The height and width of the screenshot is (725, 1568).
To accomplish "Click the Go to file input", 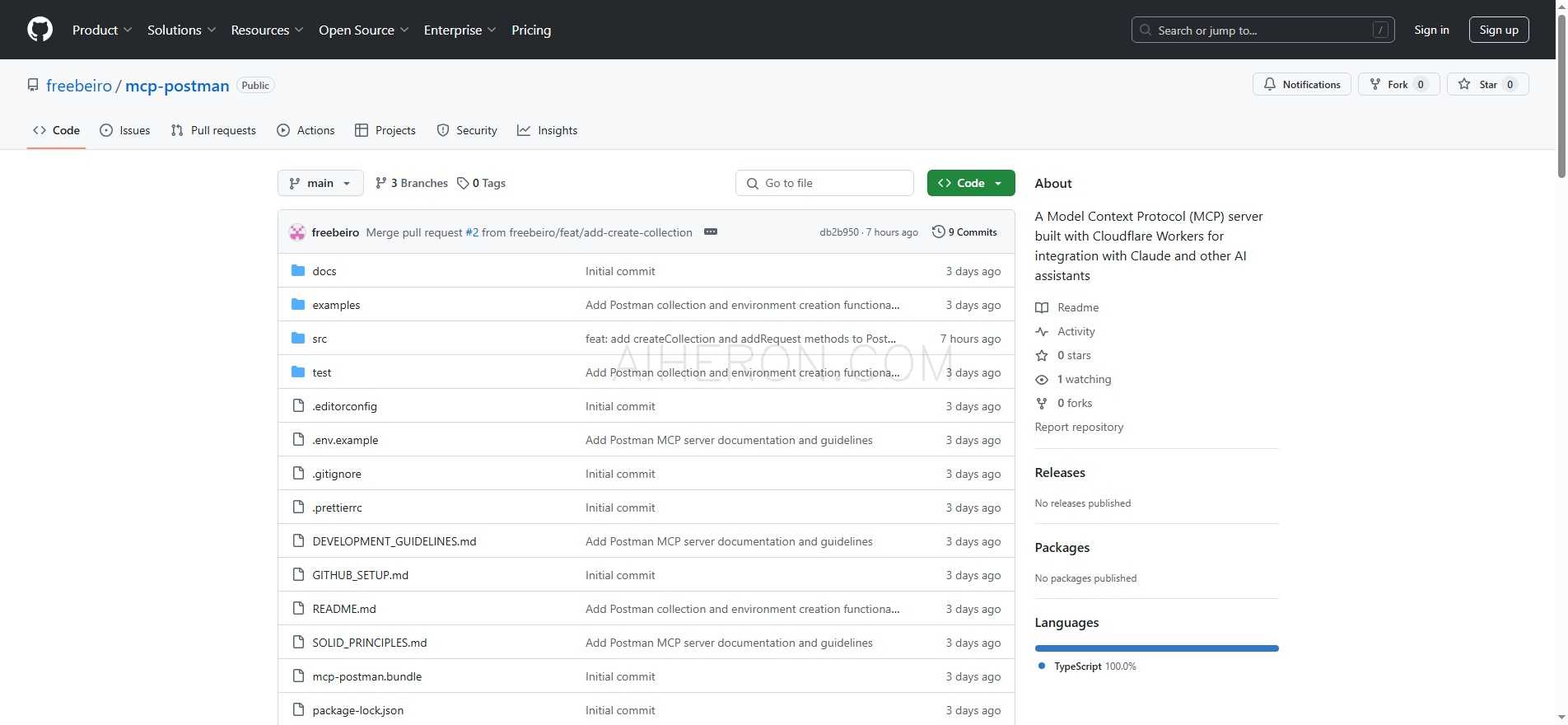I will point(824,183).
